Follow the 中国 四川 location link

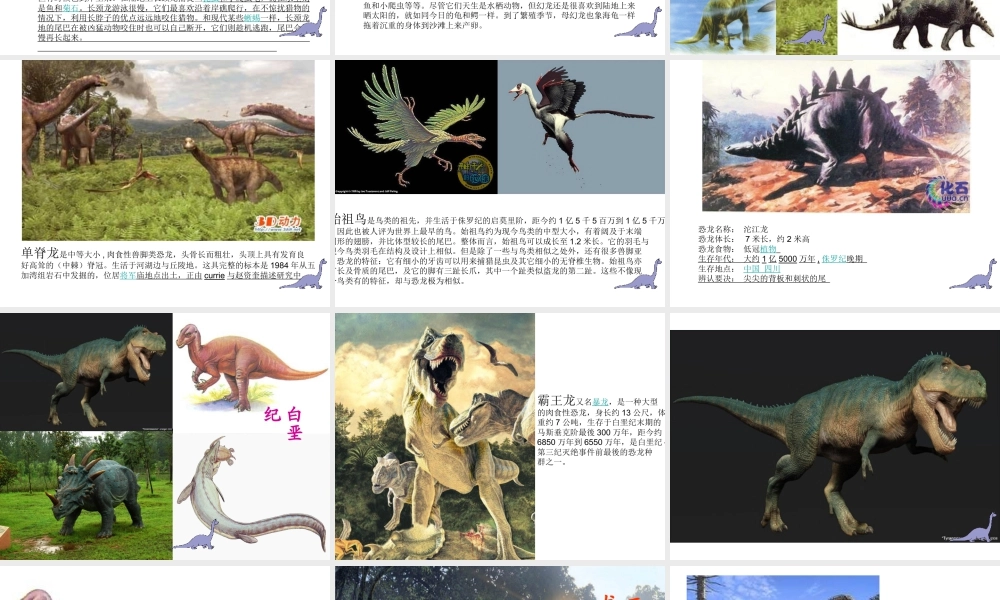click(x=762, y=269)
